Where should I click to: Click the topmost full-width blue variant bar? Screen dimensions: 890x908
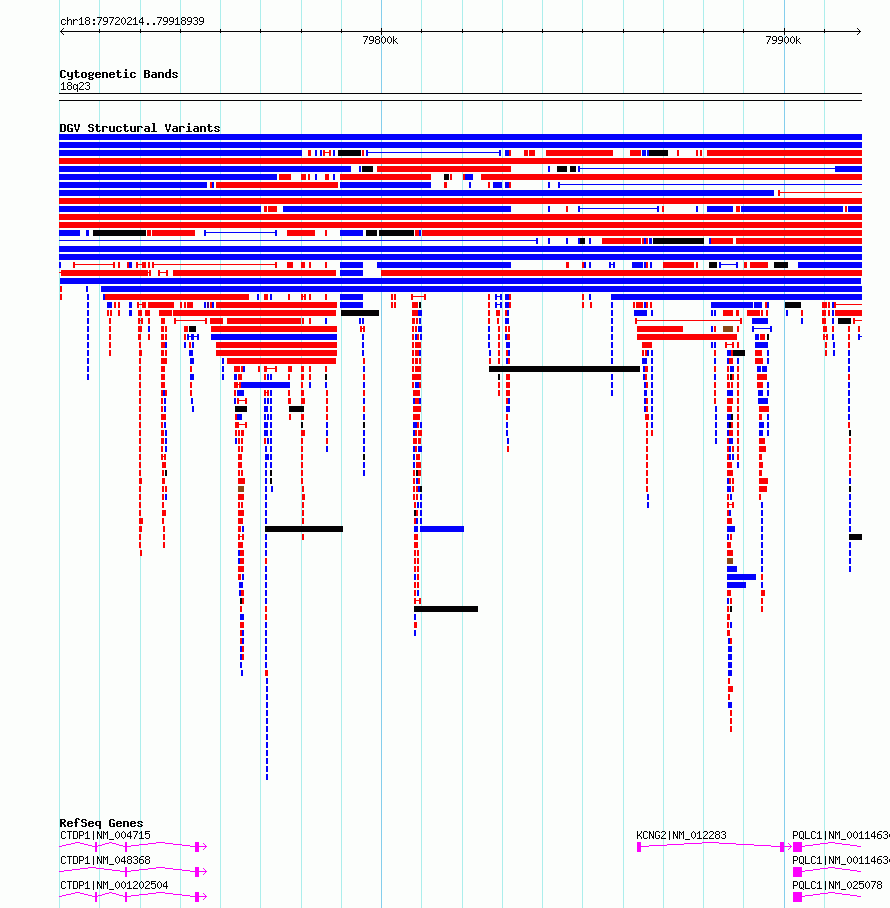[x=460, y=137]
